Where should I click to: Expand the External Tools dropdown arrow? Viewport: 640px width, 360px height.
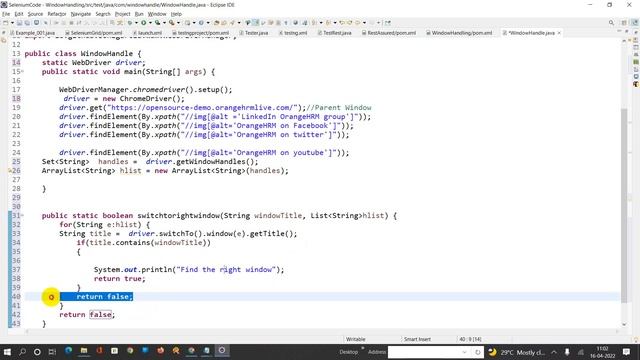pyautogui.click(x=178, y=23)
